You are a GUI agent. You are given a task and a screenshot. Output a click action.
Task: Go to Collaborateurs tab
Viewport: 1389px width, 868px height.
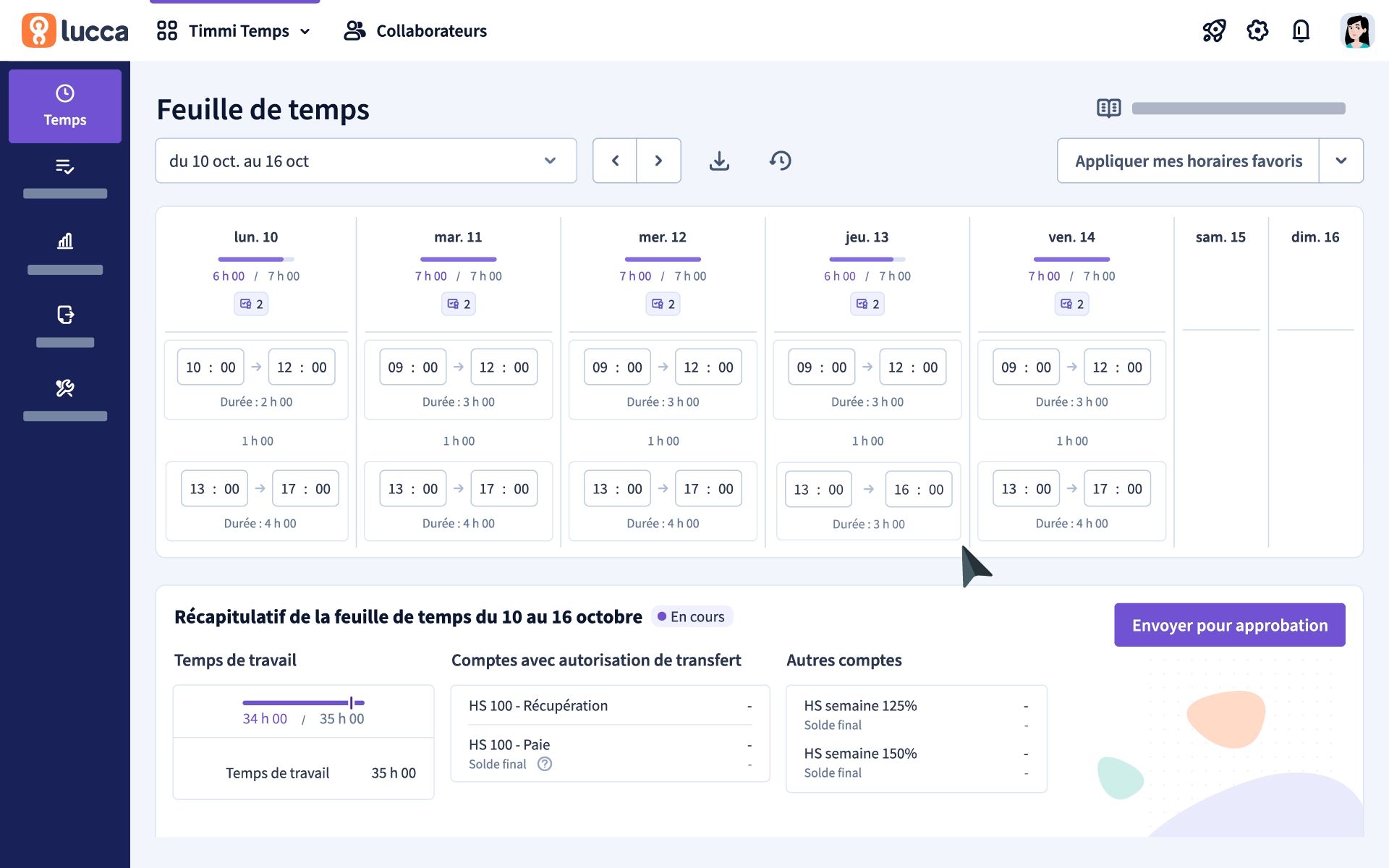[x=415, y=31]
